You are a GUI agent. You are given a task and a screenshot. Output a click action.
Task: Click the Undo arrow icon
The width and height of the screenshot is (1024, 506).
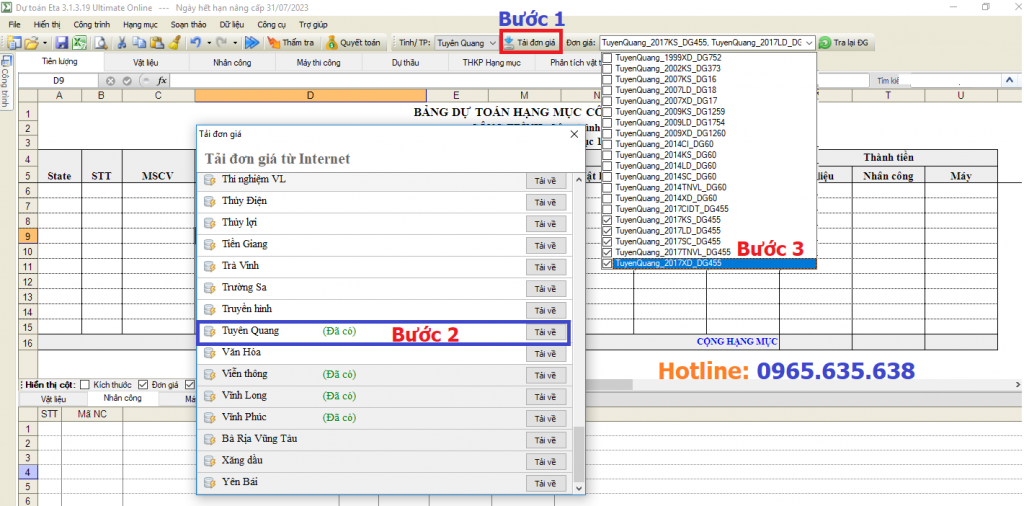click(x=195, y=43)
